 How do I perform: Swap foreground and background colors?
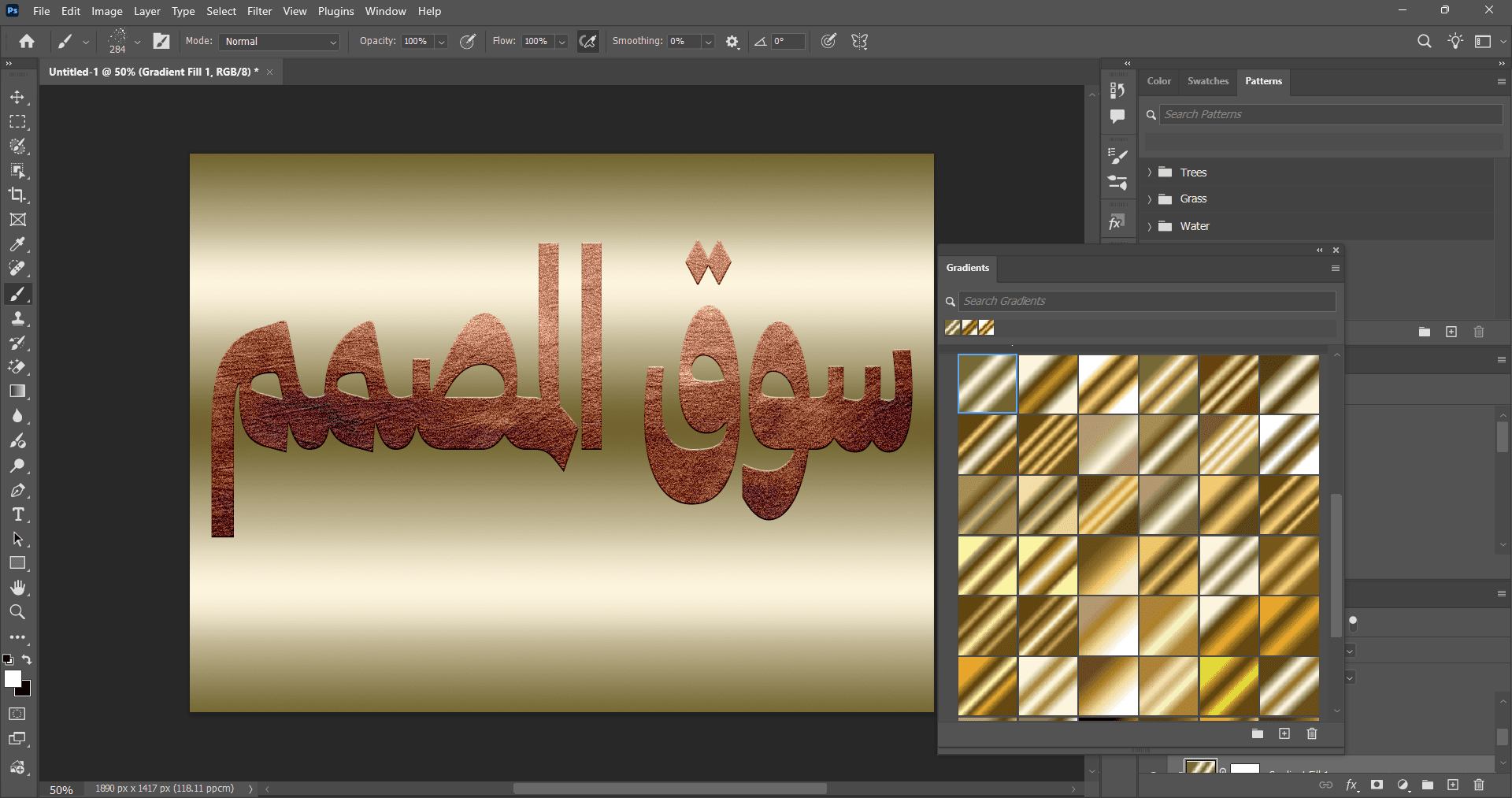(x=27, y=659)
